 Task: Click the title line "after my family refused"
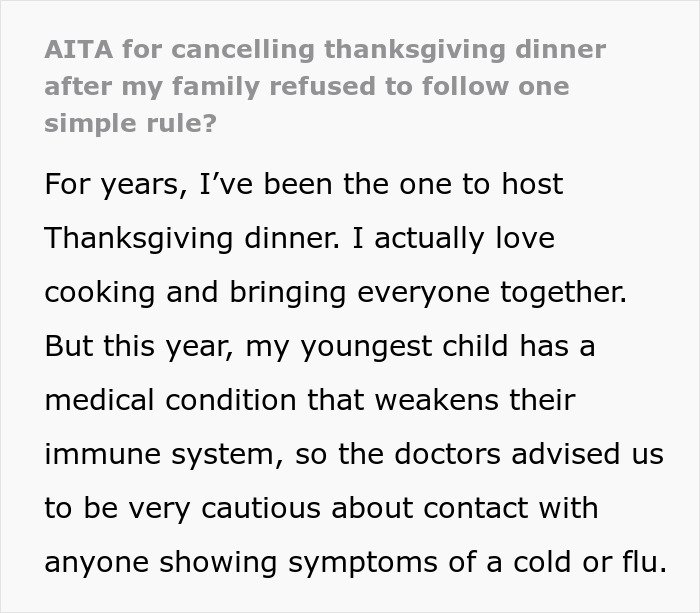201,86
